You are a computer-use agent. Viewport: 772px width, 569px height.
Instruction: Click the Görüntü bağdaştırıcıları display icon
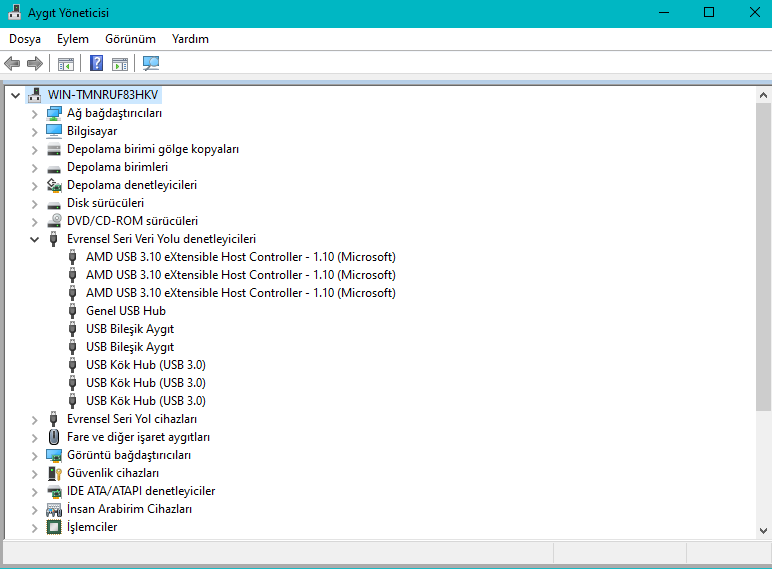coord(54,455)
